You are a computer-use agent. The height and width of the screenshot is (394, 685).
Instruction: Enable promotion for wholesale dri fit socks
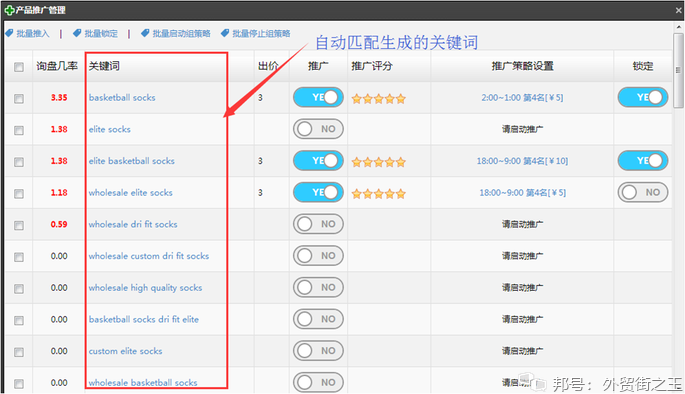(318, 224)
